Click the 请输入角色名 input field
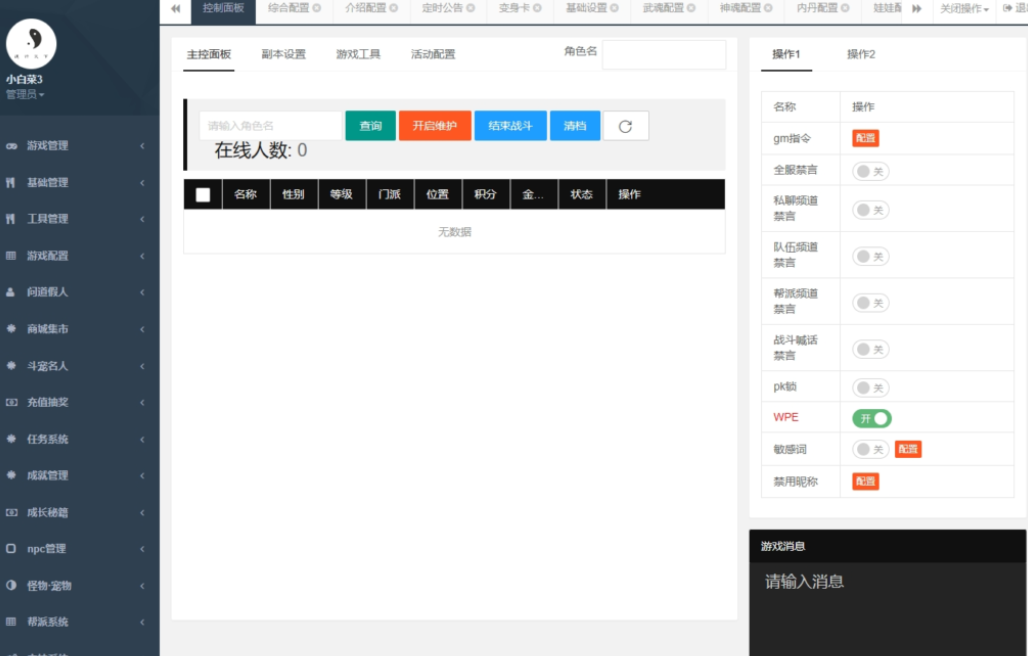This screenshot has width=1028, height=656. coord(270,125)
